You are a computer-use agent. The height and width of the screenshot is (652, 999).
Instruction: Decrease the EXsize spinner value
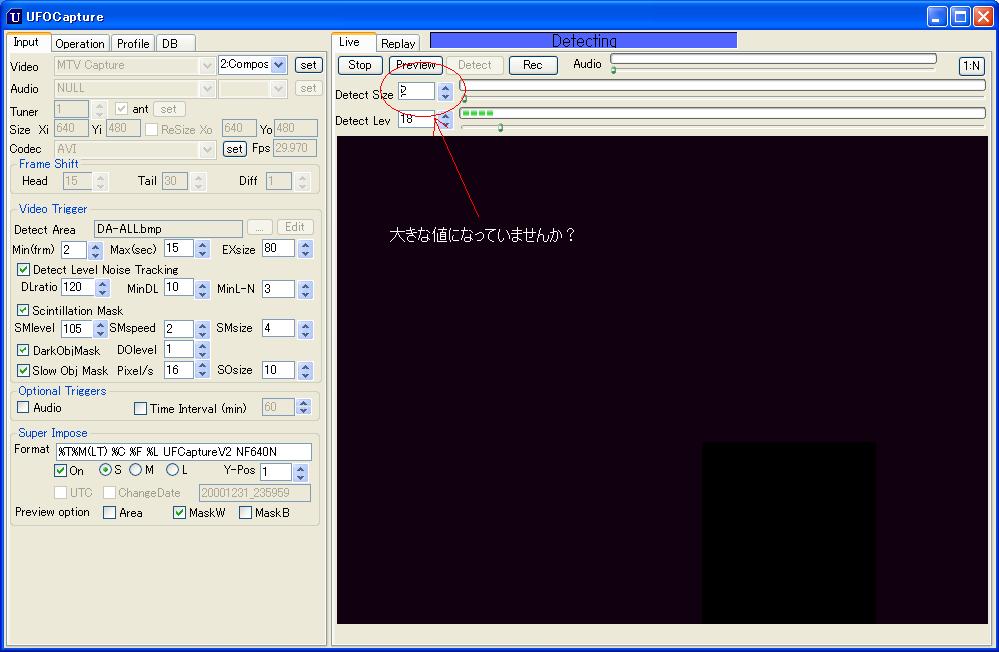click(305, 253)
